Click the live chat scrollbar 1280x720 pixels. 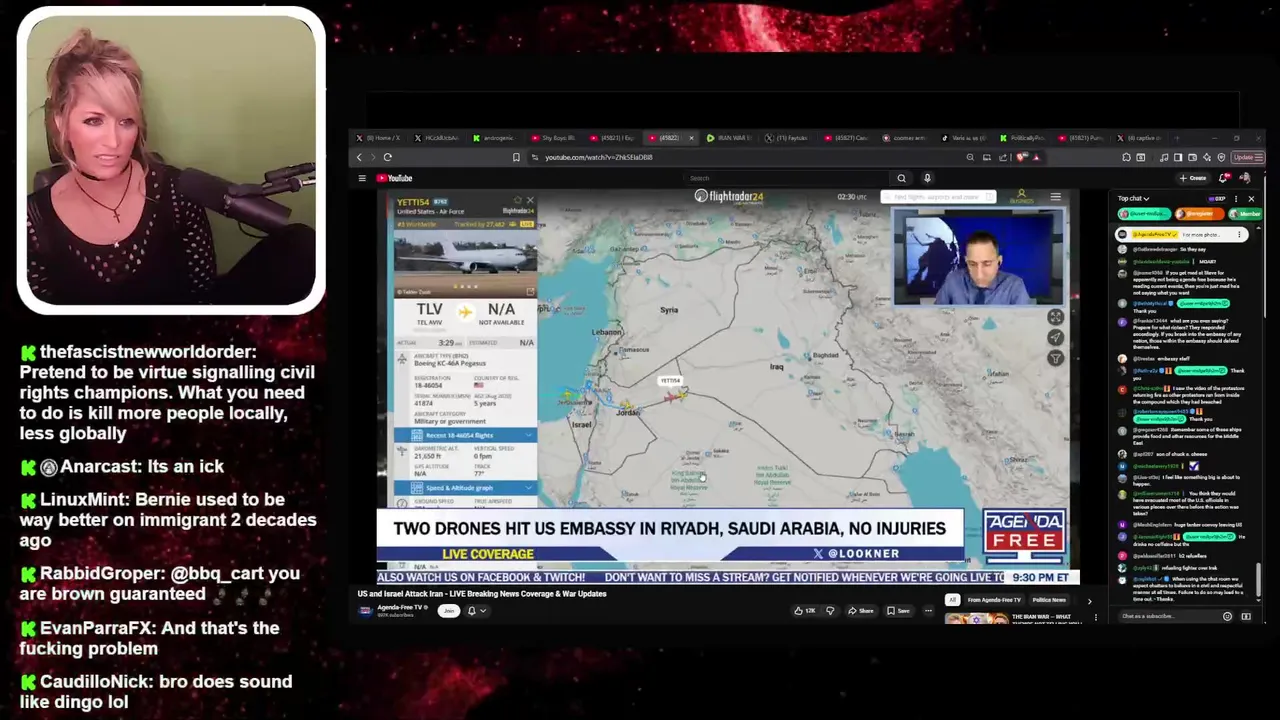tap(1258, 578)
